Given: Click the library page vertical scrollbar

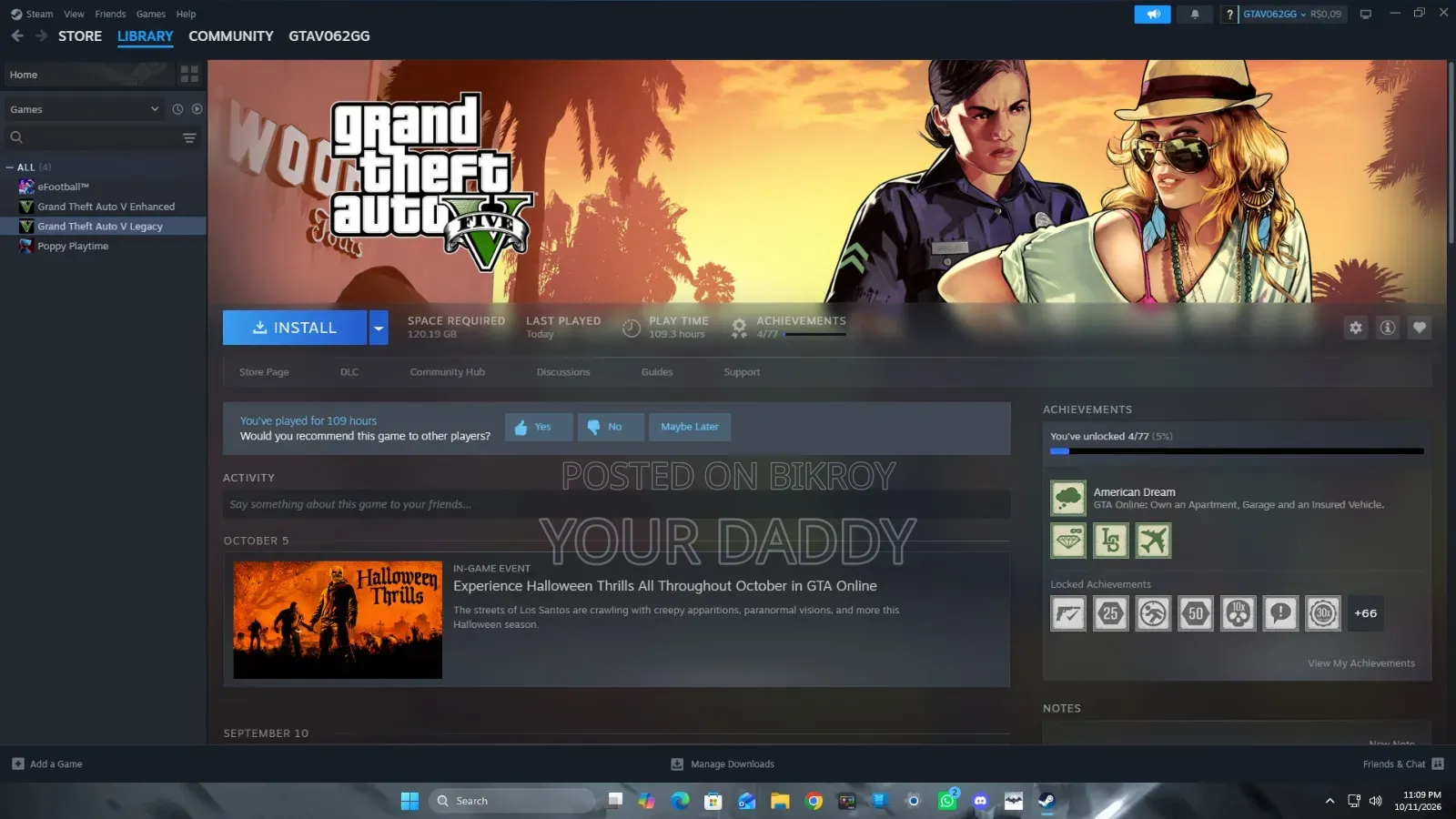Looking at the screenshot, I should point(1451,153).
